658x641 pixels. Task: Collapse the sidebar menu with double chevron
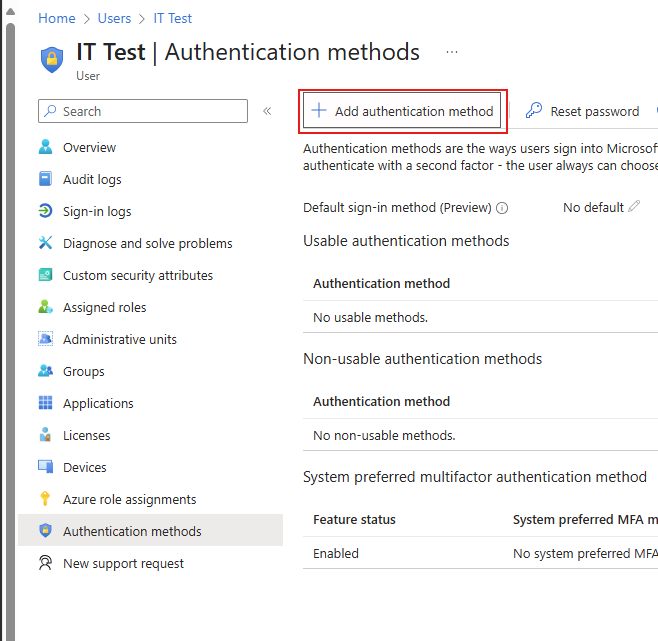[267, 111]
